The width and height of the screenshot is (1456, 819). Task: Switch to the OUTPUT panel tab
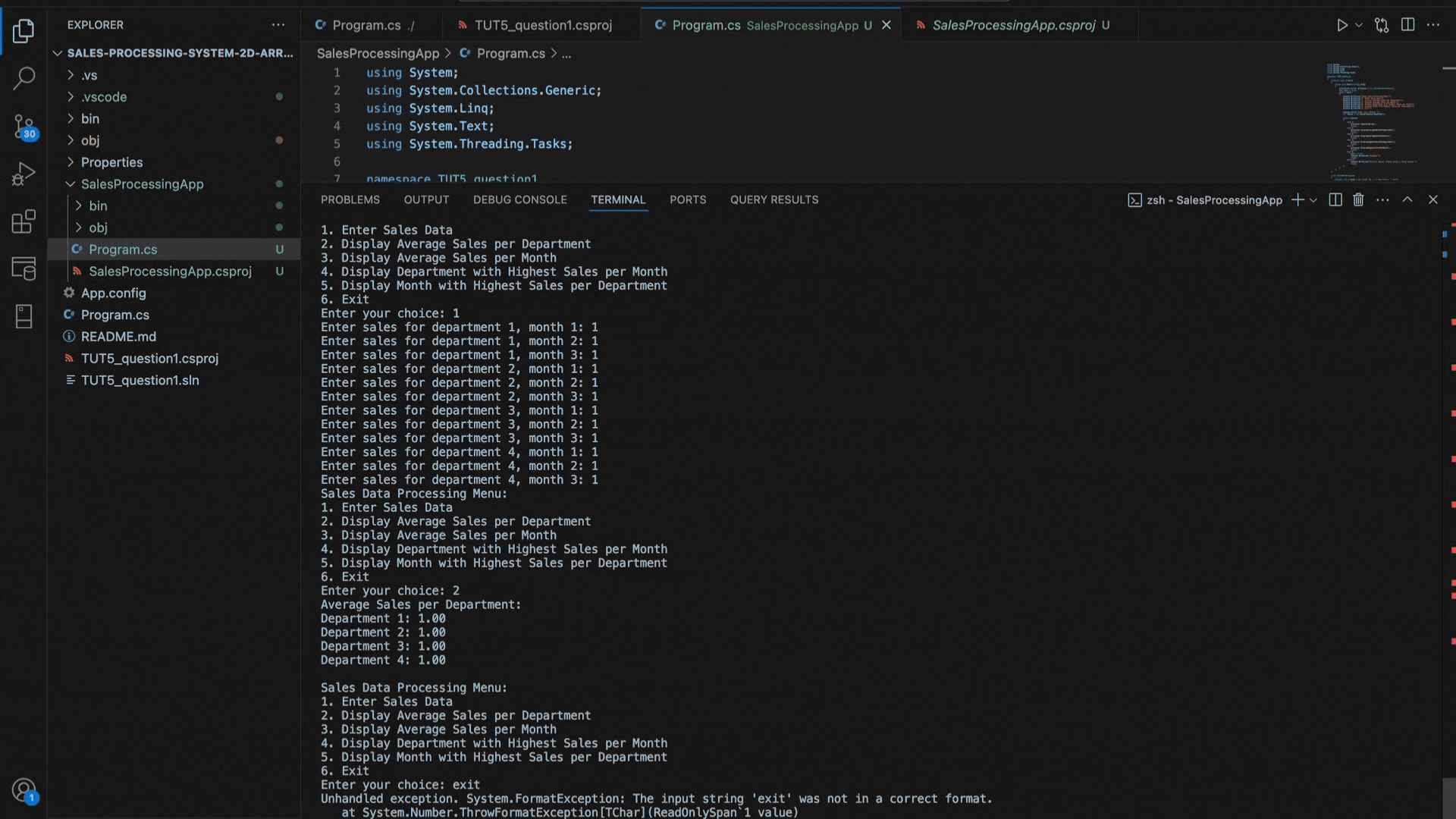[x=426, y=199]
